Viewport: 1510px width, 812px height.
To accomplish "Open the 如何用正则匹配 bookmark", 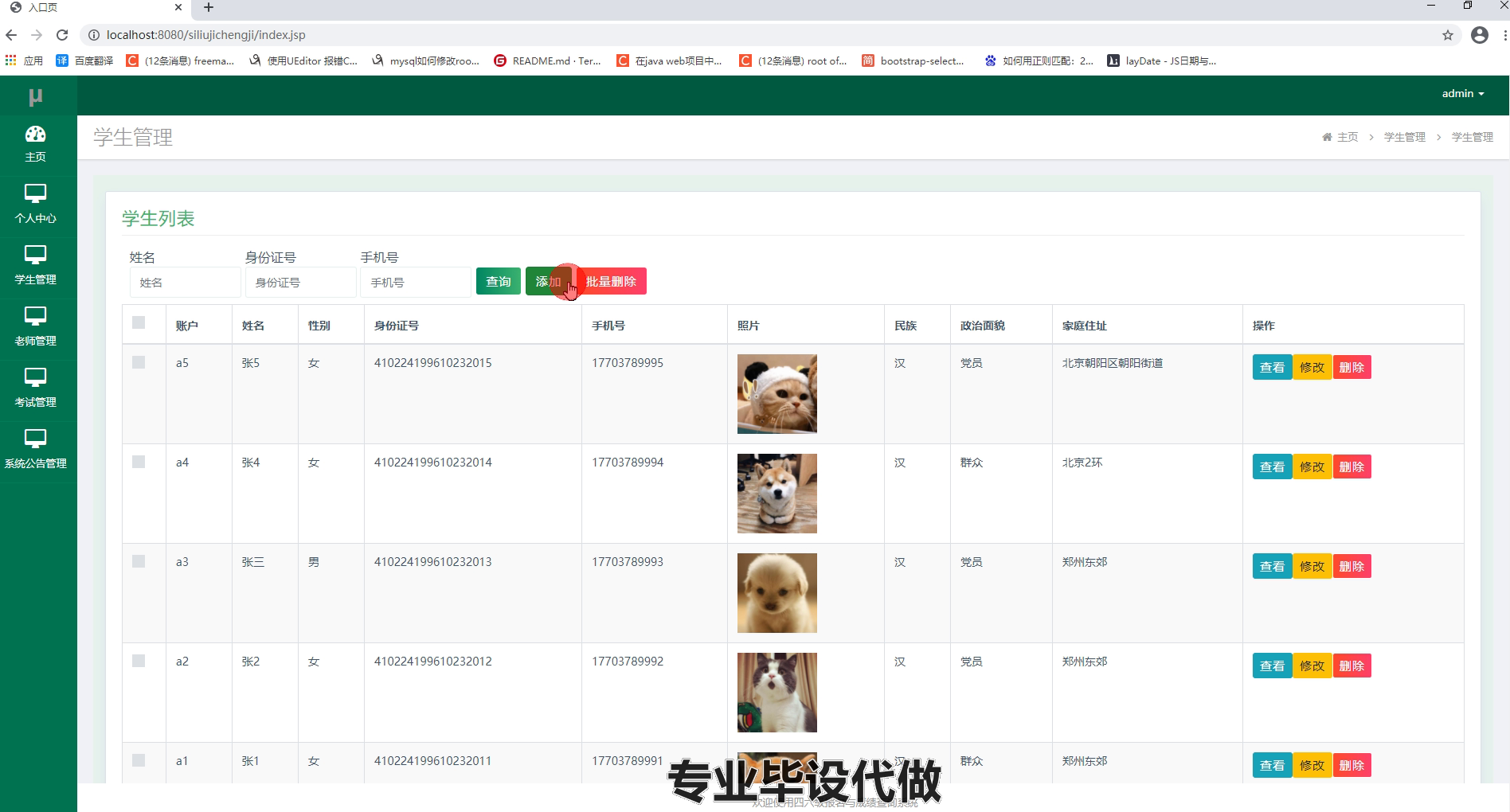I will coord(1039,61).
